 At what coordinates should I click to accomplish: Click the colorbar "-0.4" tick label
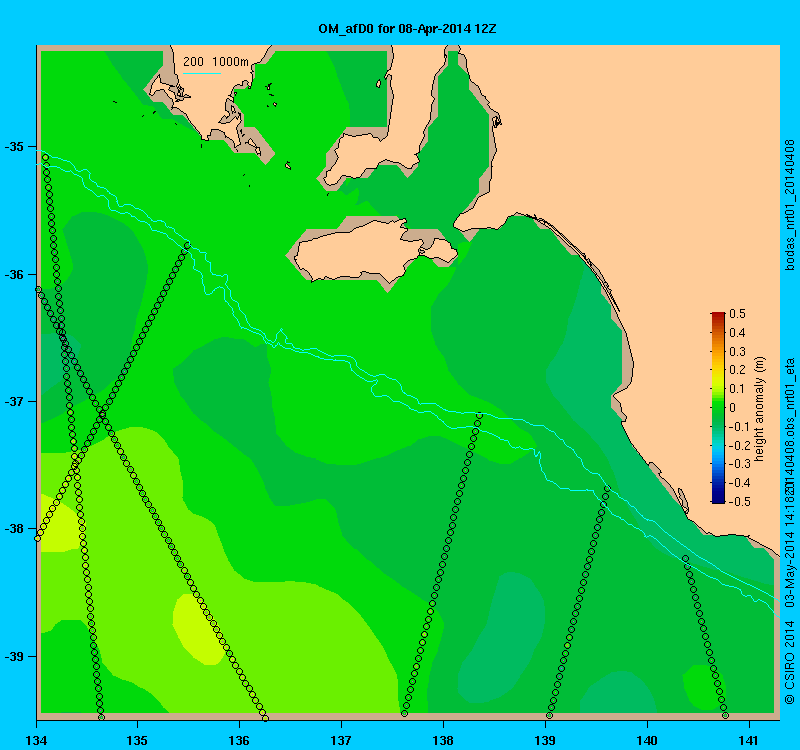[x=738, y=483]
